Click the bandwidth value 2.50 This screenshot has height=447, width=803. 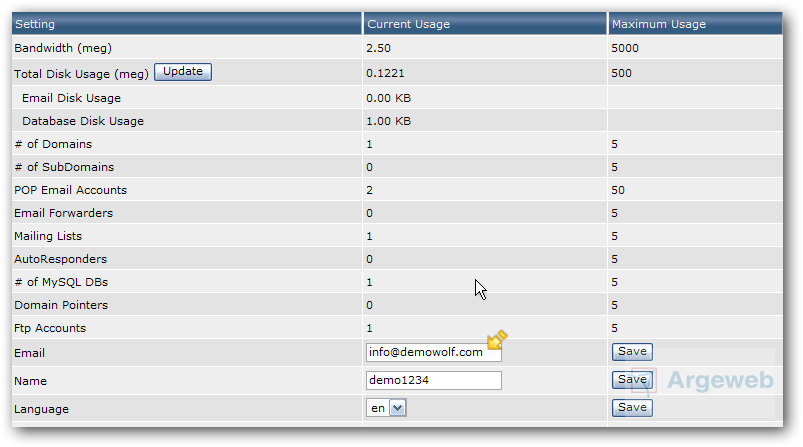point(378,48)
